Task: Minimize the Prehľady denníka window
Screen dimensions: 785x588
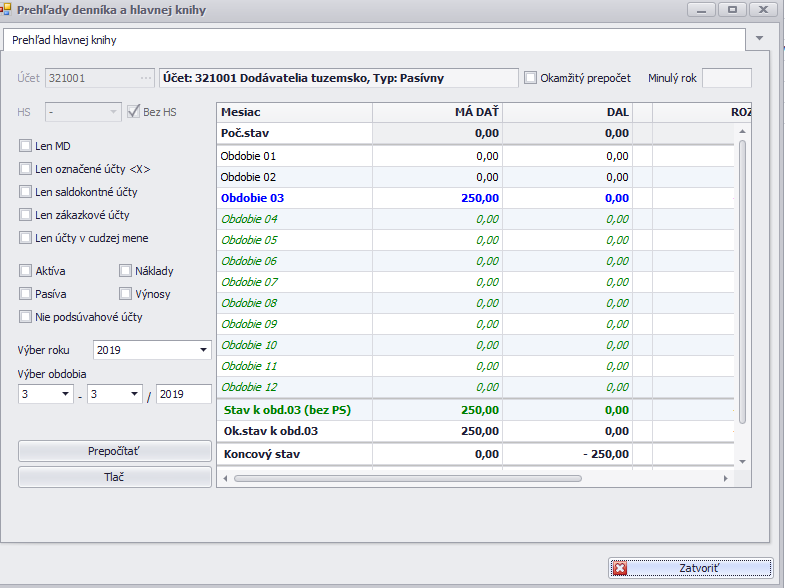Action: 703,9
